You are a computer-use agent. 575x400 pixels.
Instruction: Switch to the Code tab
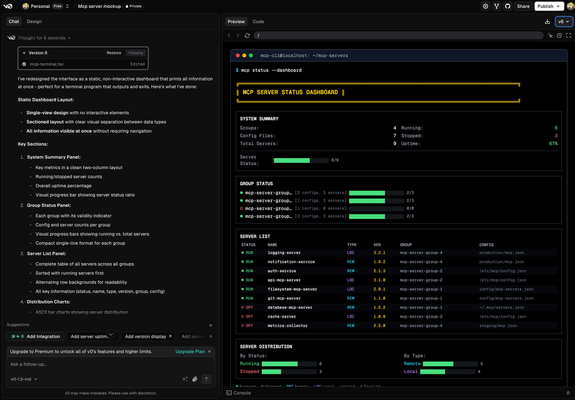[x=258, y=22]
